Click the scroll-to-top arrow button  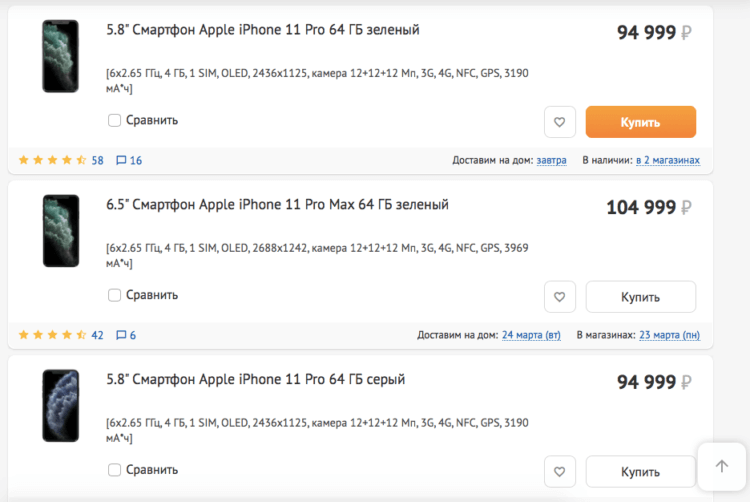722,466
